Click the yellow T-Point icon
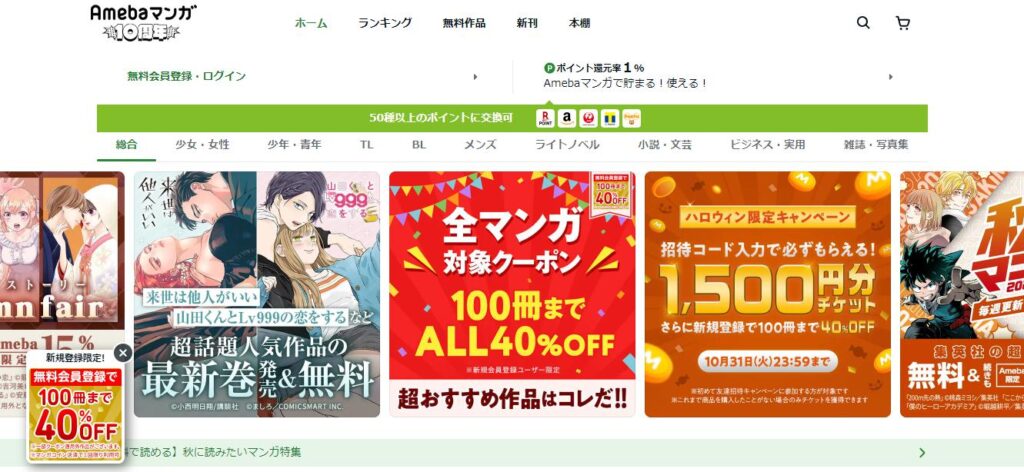The image size is (1024, 472). (610, 118)
